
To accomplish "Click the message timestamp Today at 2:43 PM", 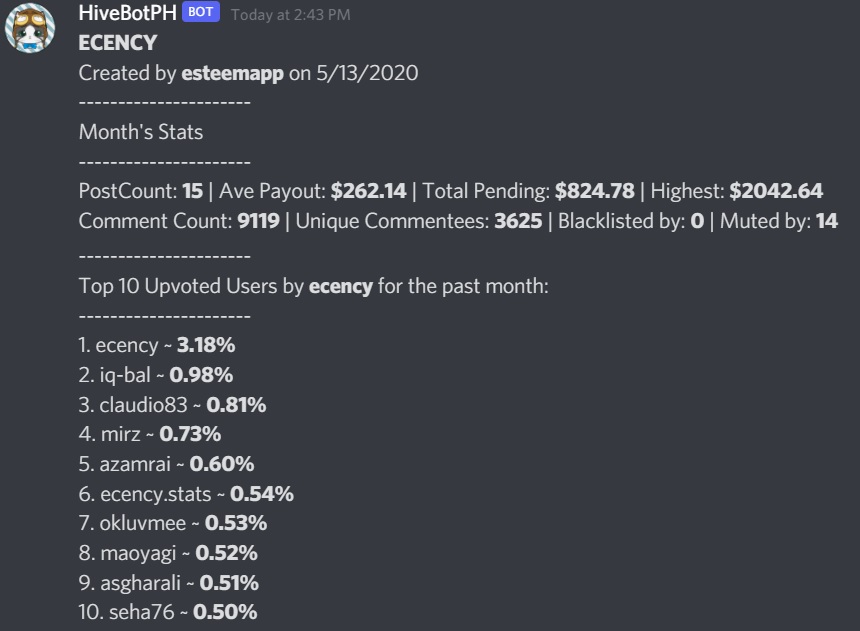I will (291, 14).
